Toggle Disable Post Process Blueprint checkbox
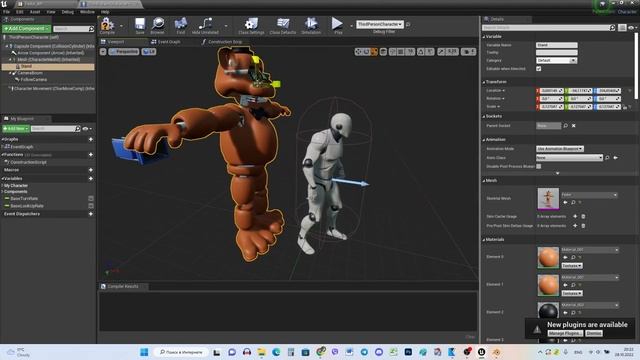Viewport: 640px width, 360px height. (539, 166)
